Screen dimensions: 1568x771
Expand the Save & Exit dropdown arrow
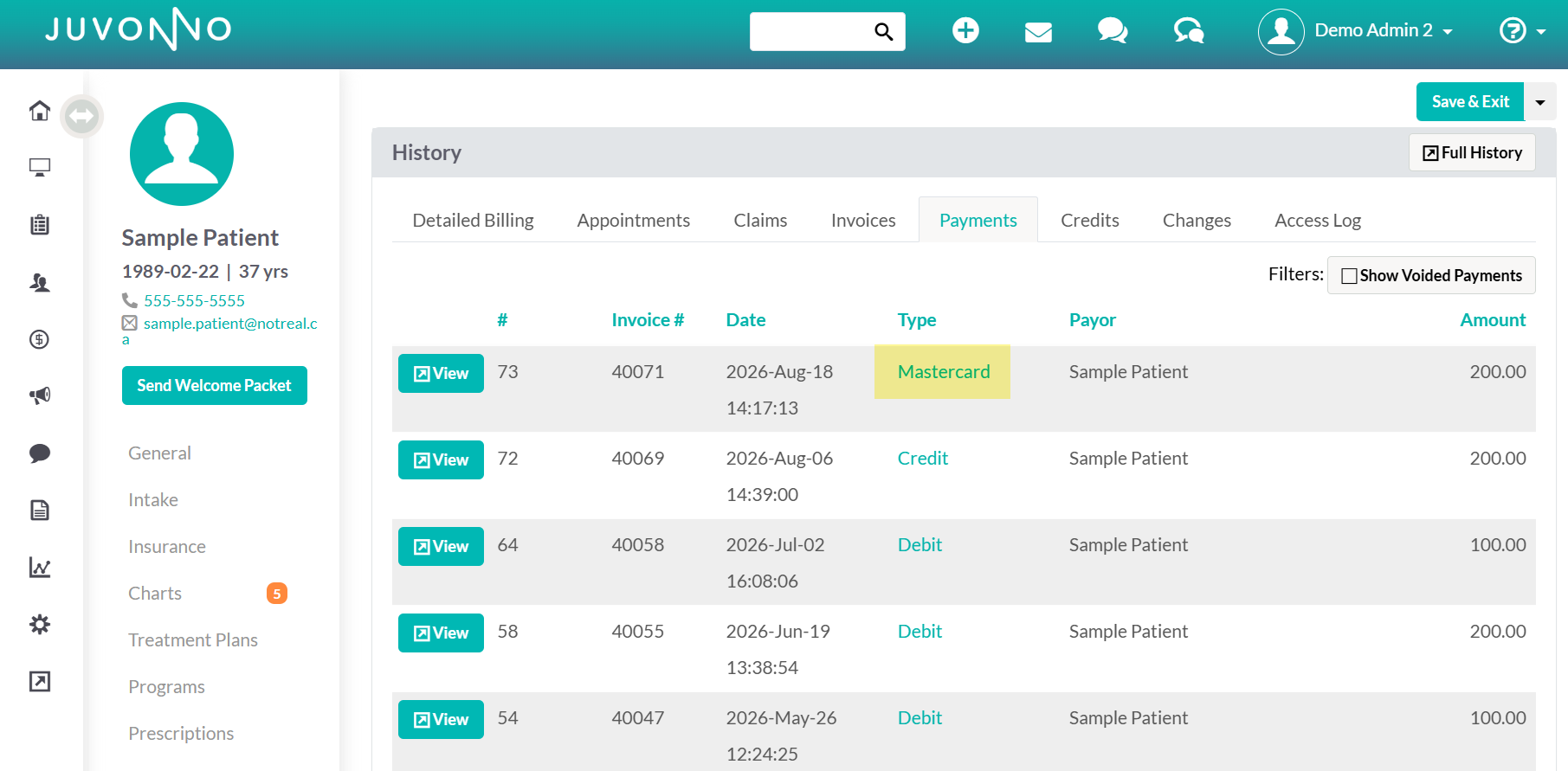tap(1540, 102)
